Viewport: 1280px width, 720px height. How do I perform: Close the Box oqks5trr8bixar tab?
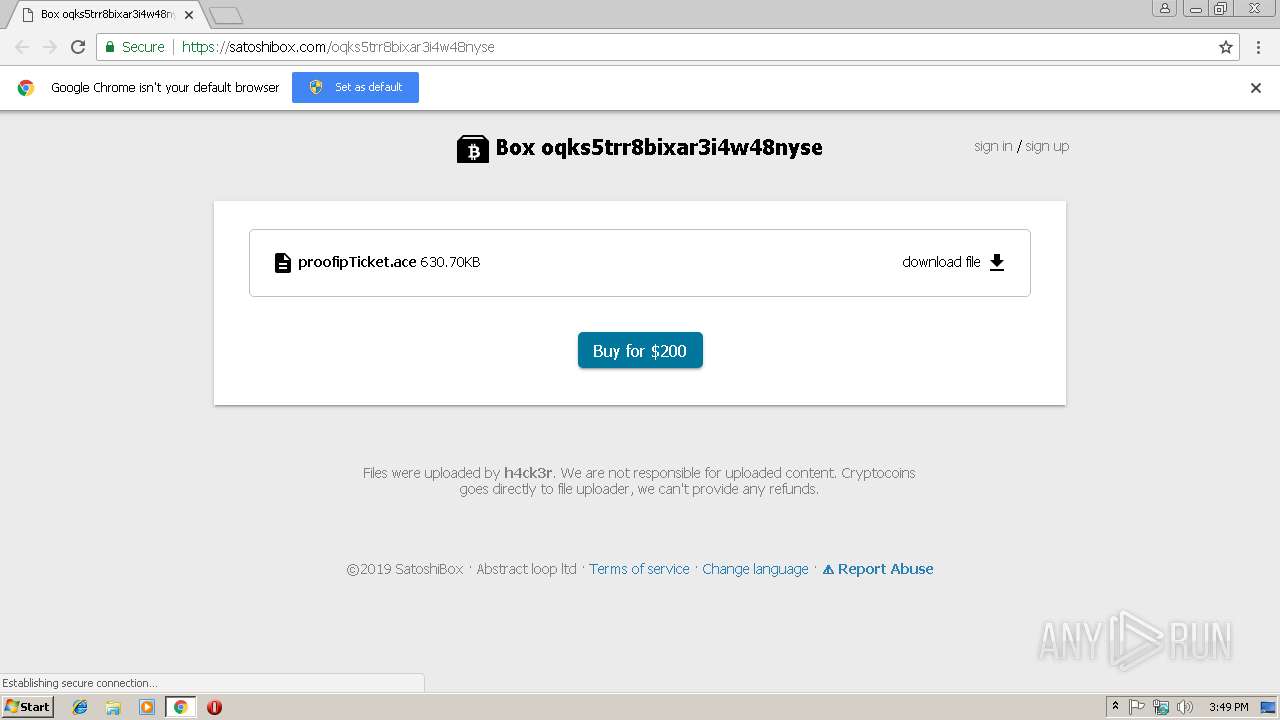click(x=189, y=15)
